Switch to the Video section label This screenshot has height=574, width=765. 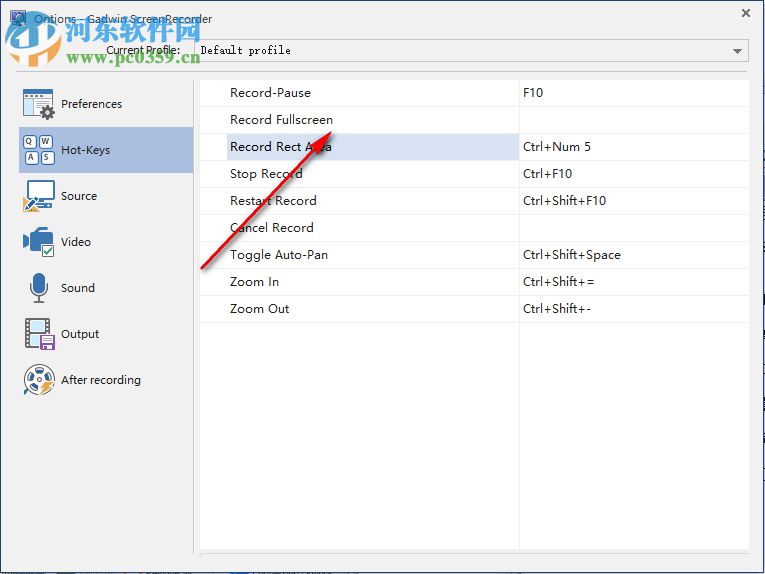(x=76, y=242)
